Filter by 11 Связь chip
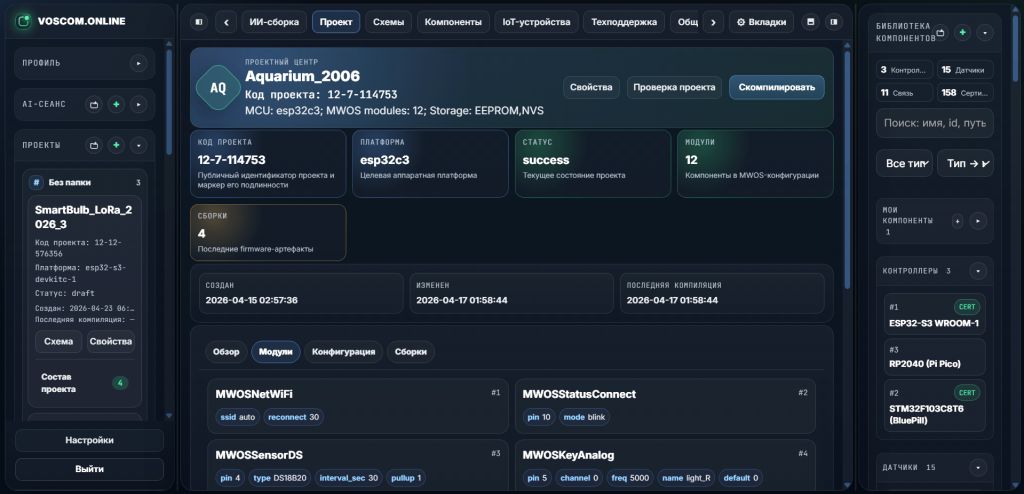This screenshot has height=494, width=1024. coord(904,93)
